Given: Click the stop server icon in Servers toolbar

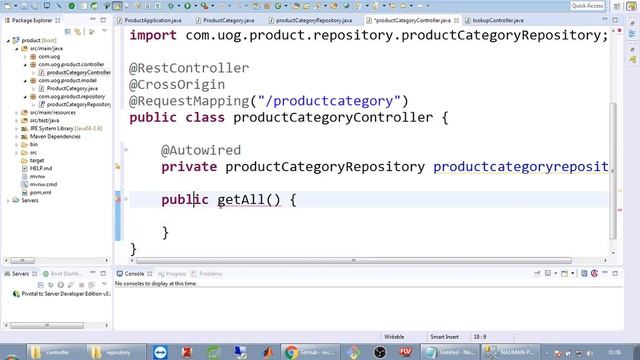Looking at the screenshot, I should pyautogui.click(x=81, y=284).
